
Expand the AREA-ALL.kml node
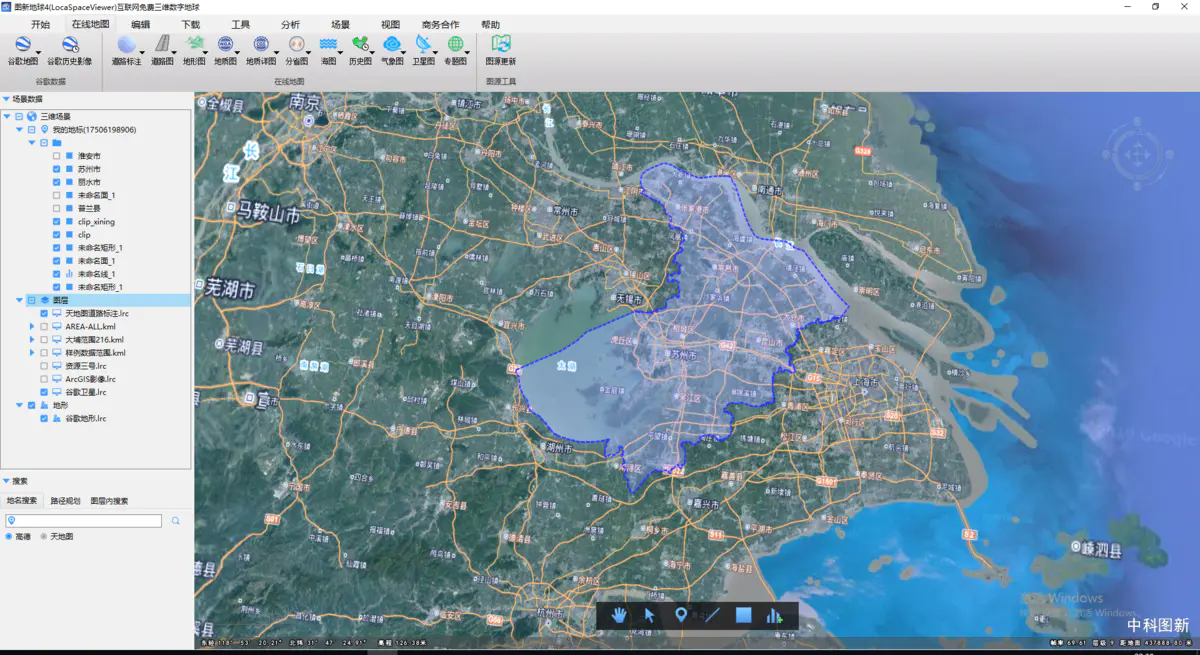click(x=32, y=326)
